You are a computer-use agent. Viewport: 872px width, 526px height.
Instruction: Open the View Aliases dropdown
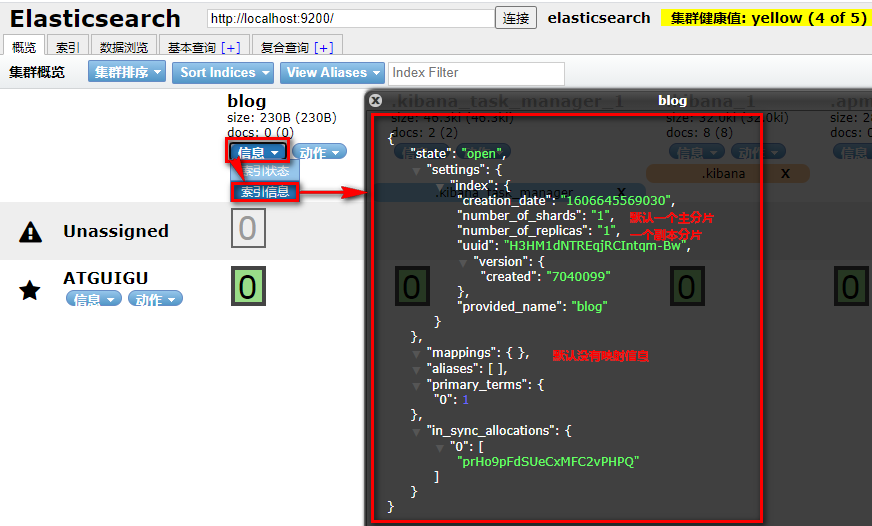333,72
